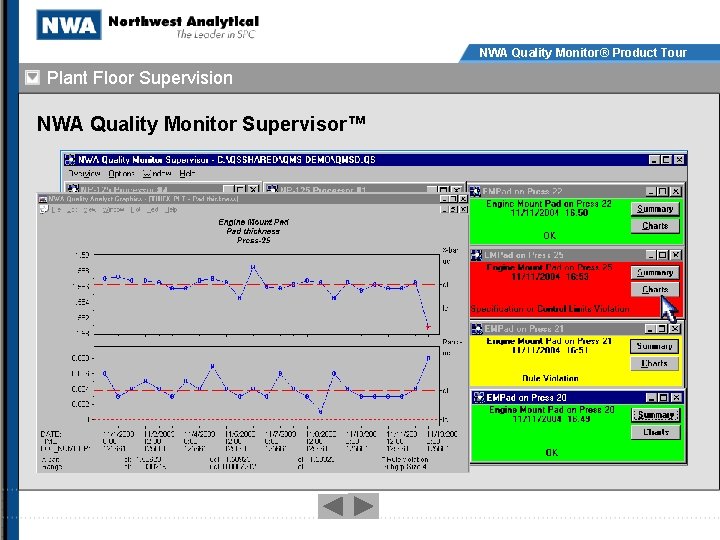
Task: Click the document icon in Graphics menu bar
Action: coord(44,209)
